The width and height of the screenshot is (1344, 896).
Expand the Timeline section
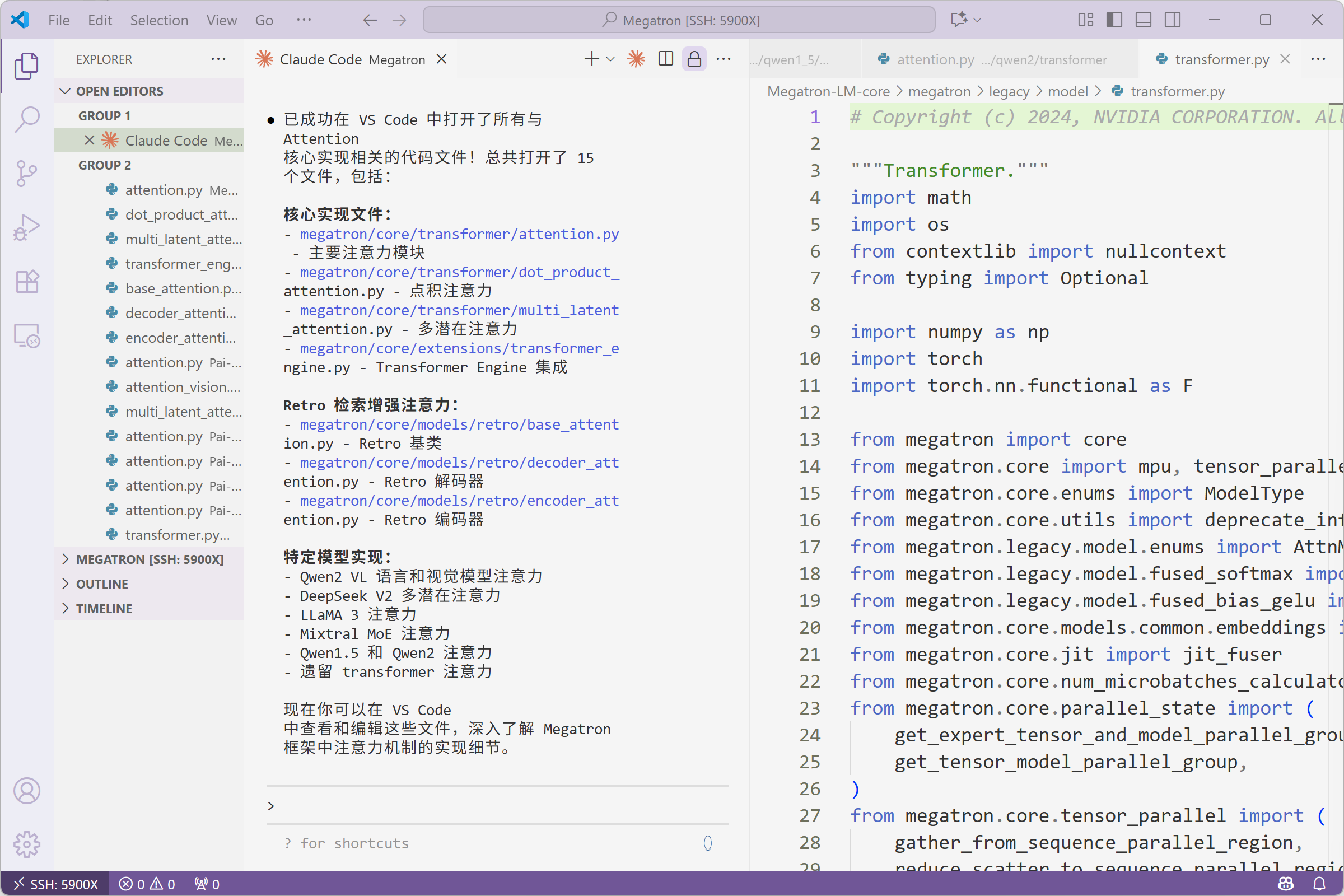click(148, 608)
